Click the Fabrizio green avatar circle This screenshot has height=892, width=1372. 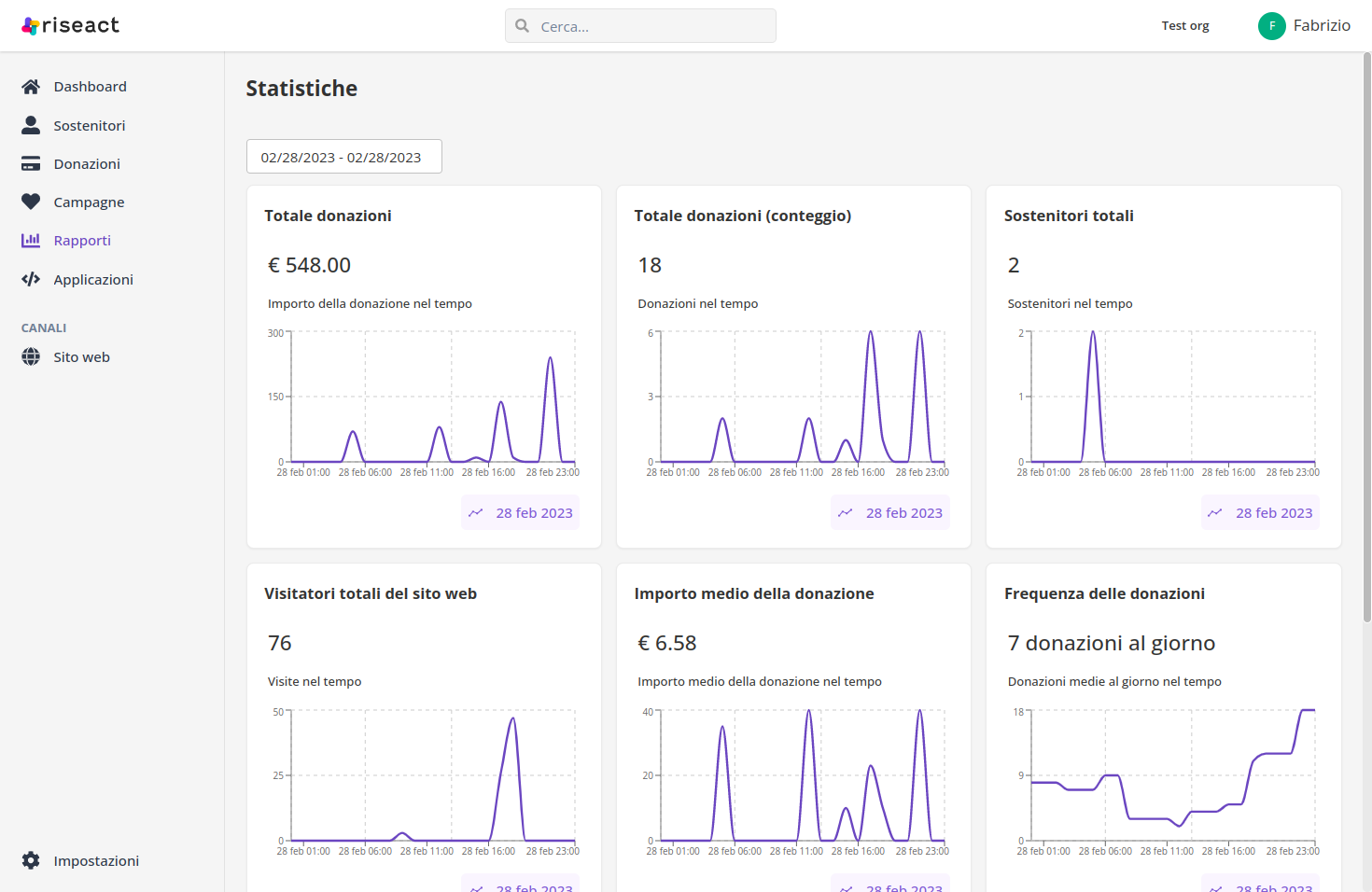1271,26
